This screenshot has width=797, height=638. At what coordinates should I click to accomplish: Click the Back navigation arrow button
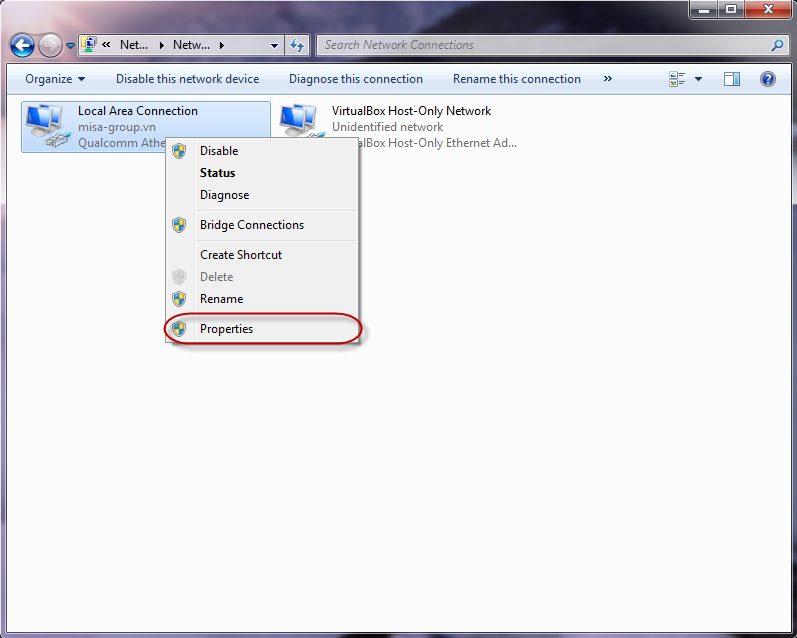(23, 45)
